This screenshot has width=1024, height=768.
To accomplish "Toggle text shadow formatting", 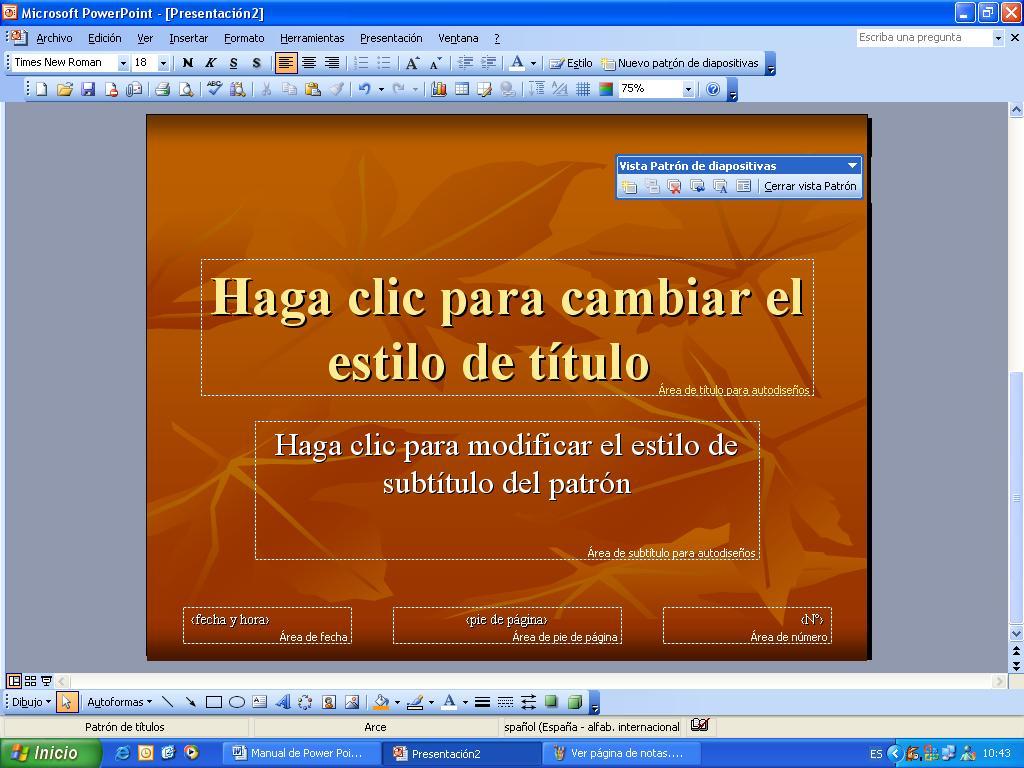I will (256, 63).
